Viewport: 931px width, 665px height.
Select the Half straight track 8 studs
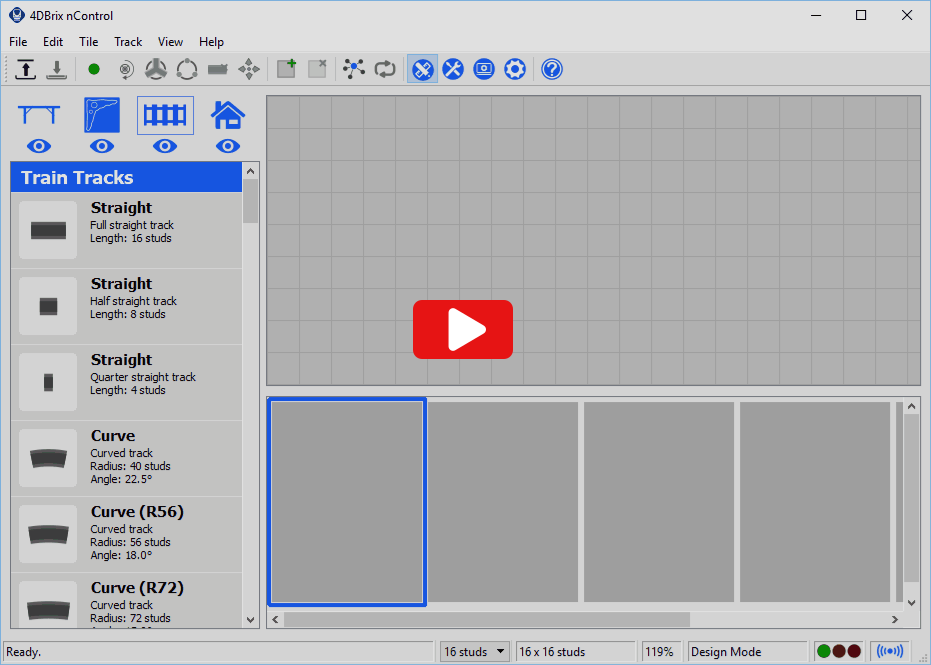tap(126, 306)
